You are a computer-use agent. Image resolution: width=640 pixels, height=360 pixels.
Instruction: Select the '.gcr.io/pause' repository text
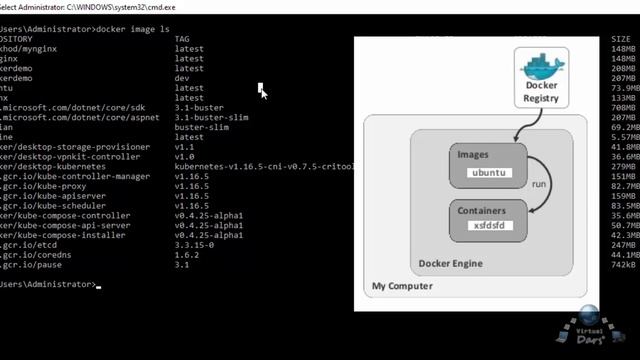(x=31, y=264)
